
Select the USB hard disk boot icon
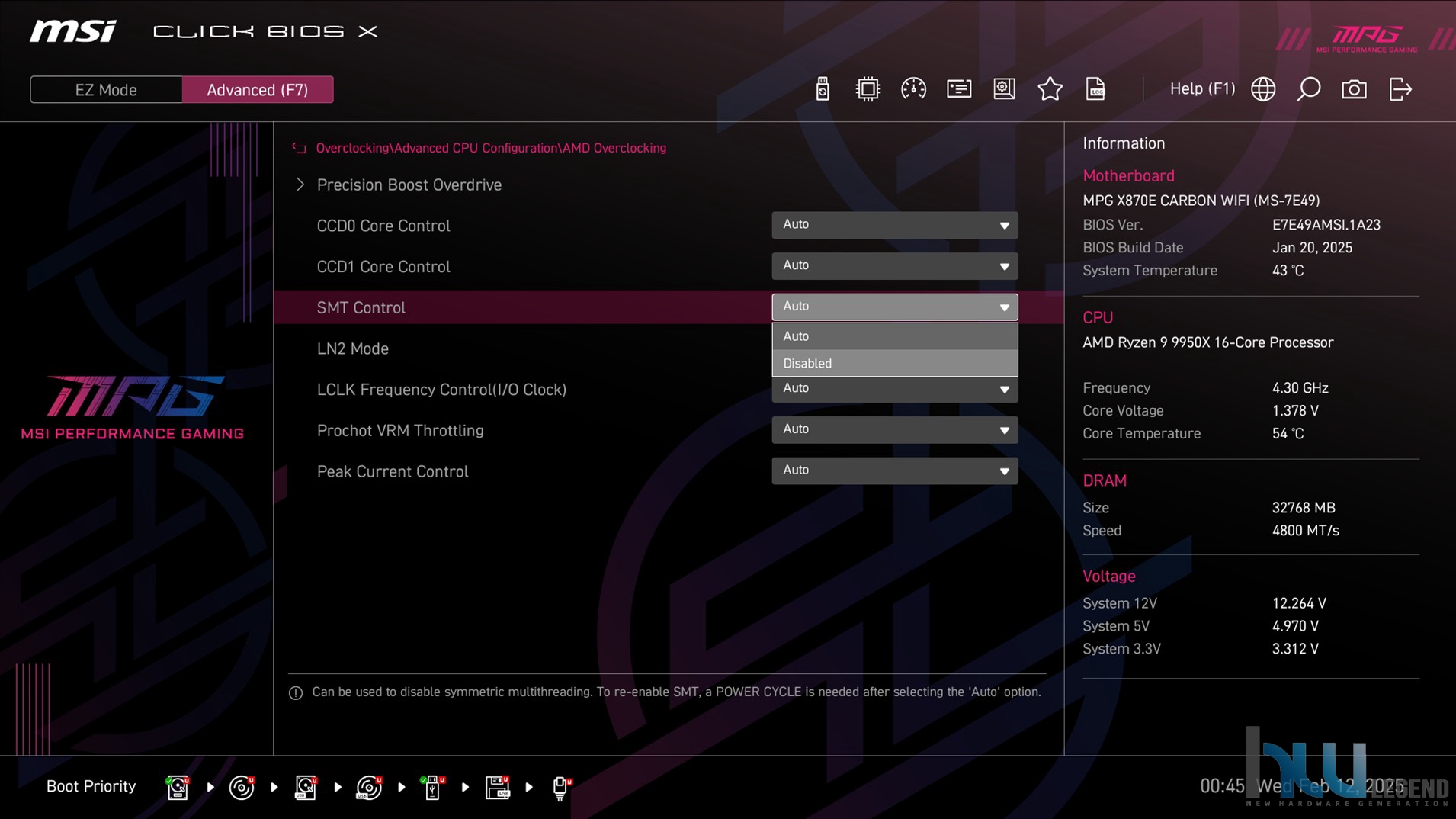click(x=306, y=787)
